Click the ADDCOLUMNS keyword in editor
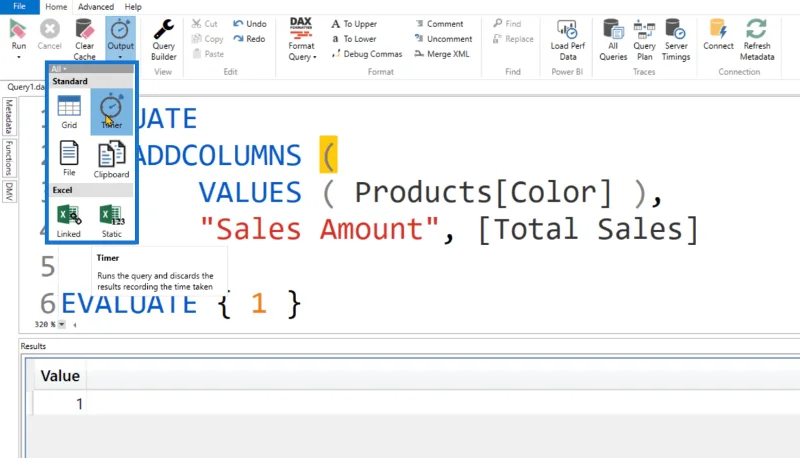The width and height of the screenshot is (800, 458). (218, 156)
